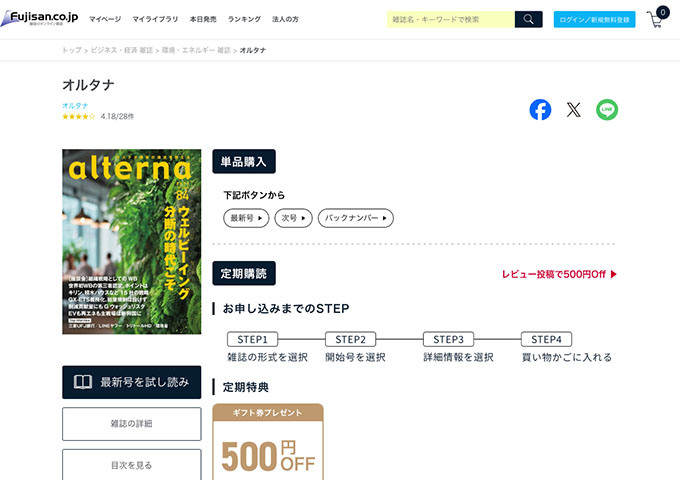Go to 環境・エネルギー 雑誌 breadcrumb

pos(196,50)
